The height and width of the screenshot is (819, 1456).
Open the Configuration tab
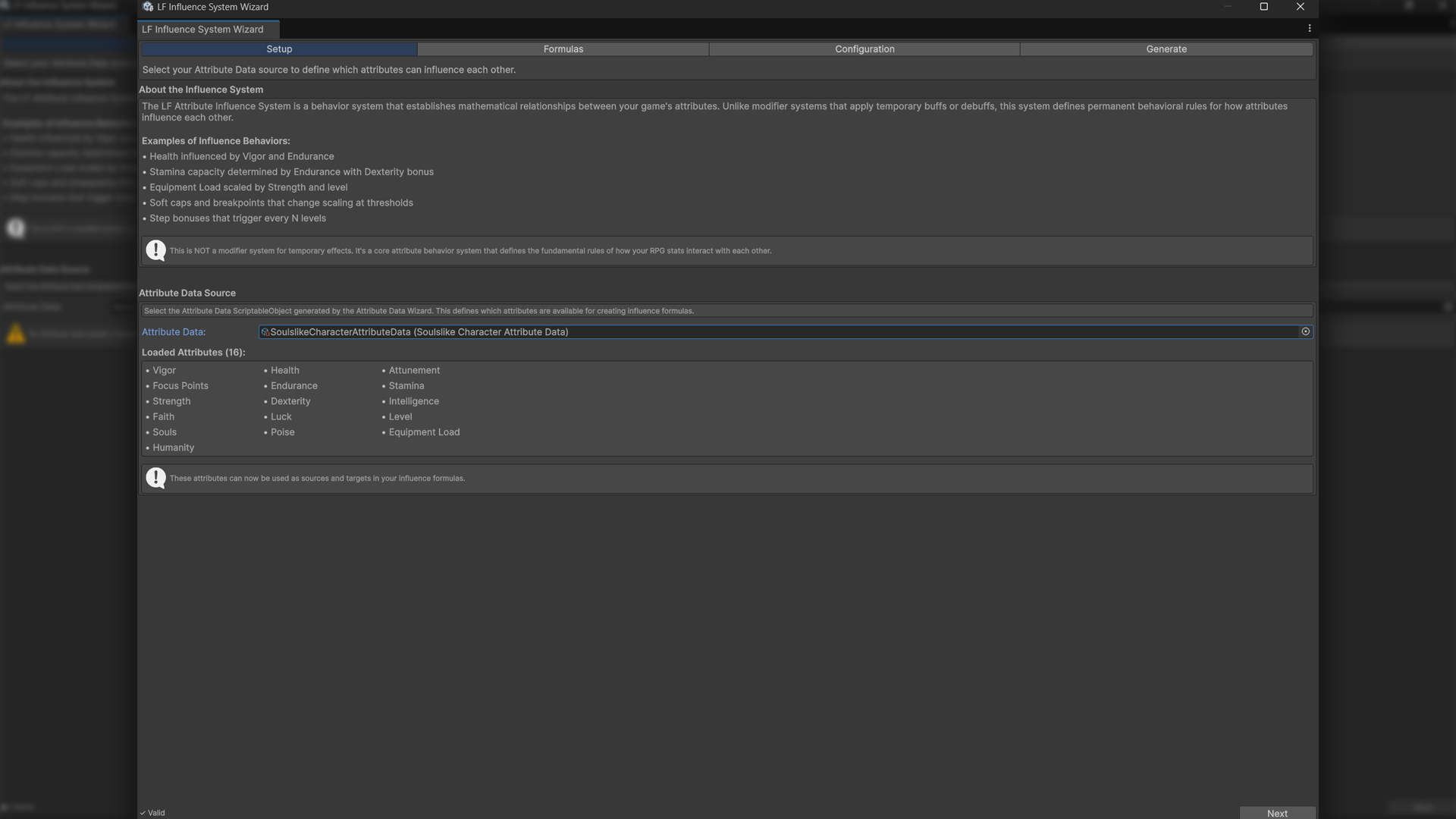pos(864,49)
